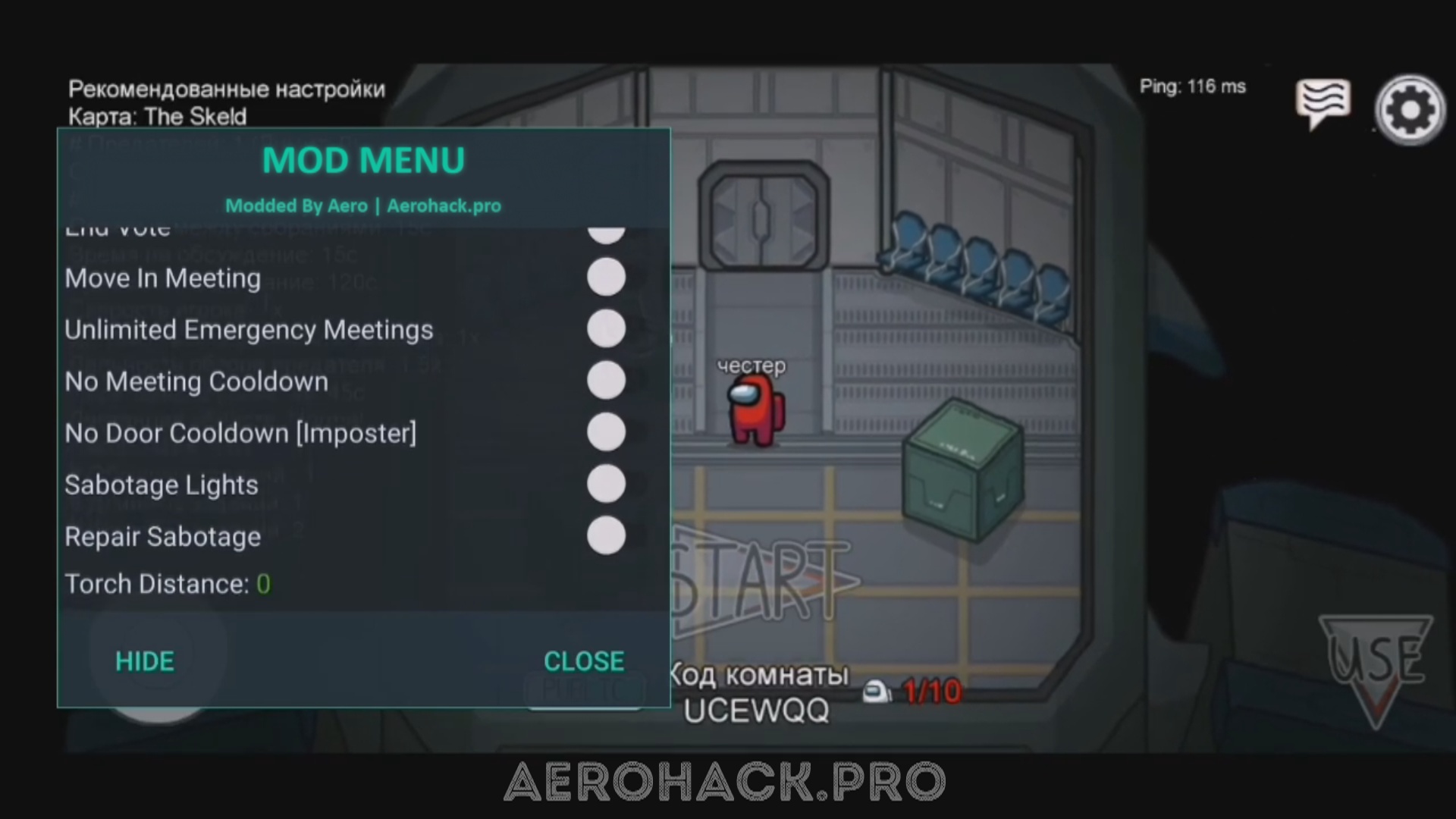Image resolution: width=1456 pixels, height=819 pixels.
Task: Select Recommended Settings menu option
Action: click(226, 89)
